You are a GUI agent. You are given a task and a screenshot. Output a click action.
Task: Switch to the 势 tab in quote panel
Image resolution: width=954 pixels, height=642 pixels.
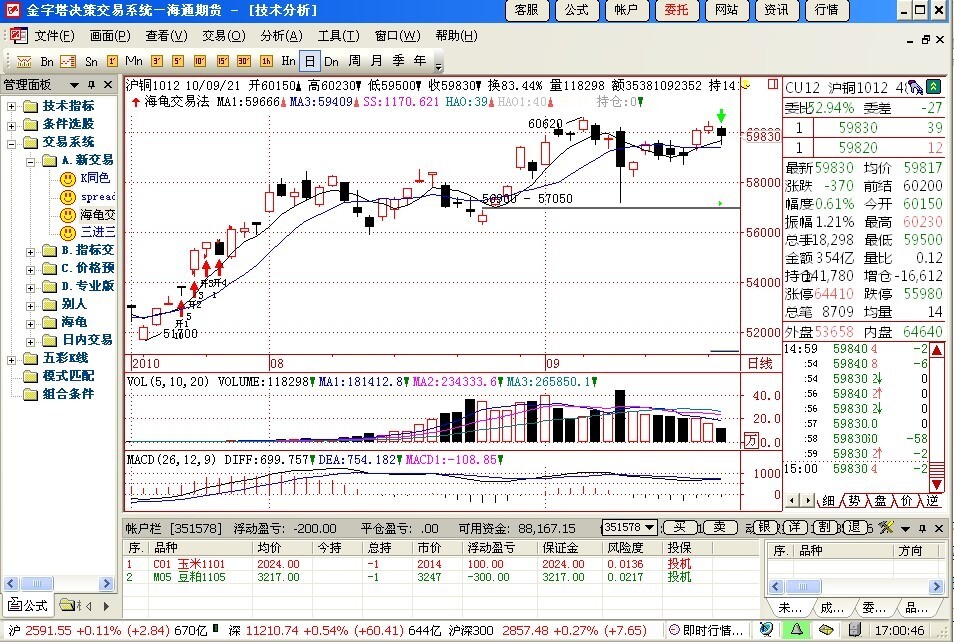pyautogui.click(x=854, y=501)
